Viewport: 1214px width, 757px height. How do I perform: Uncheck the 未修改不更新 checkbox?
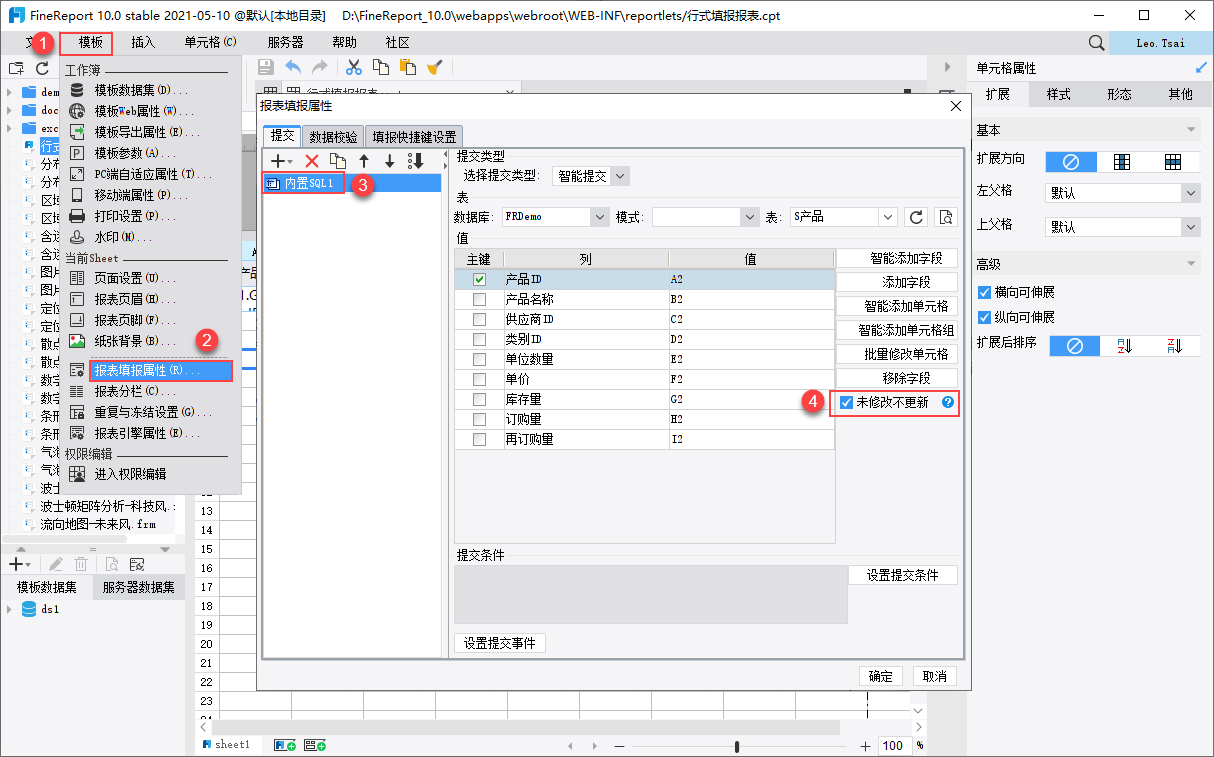847,403
